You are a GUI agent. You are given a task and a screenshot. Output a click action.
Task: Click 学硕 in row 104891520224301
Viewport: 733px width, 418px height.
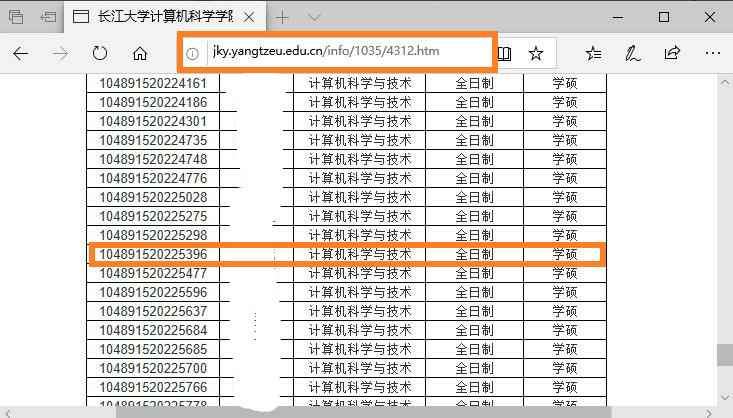pyautogui.click(x=564, y=122)
